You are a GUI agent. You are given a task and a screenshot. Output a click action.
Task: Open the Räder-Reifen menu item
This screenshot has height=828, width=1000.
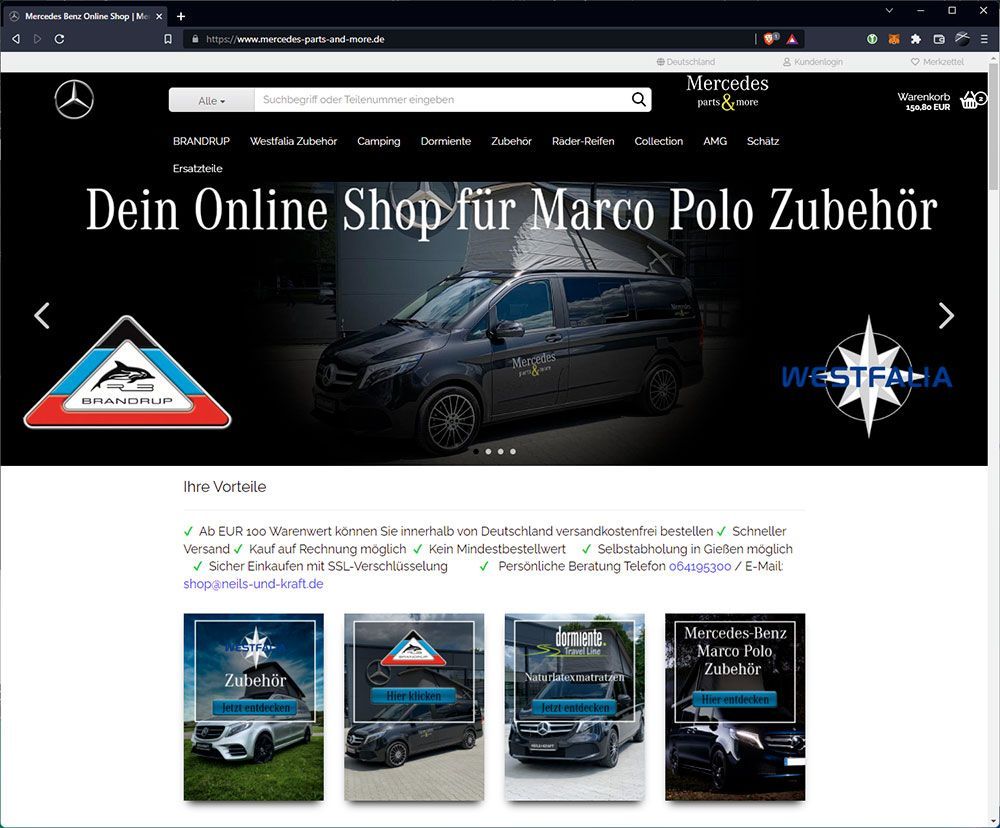[x=583, y=141]
